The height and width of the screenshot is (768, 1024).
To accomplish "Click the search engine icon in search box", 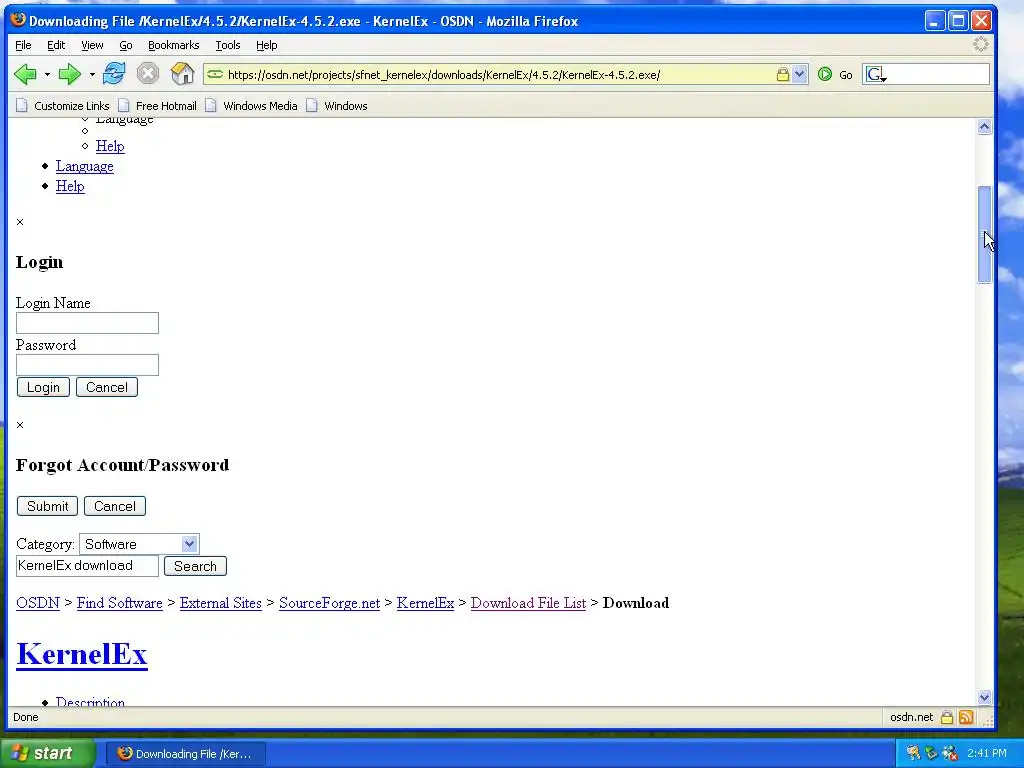I will pos(875,74).
